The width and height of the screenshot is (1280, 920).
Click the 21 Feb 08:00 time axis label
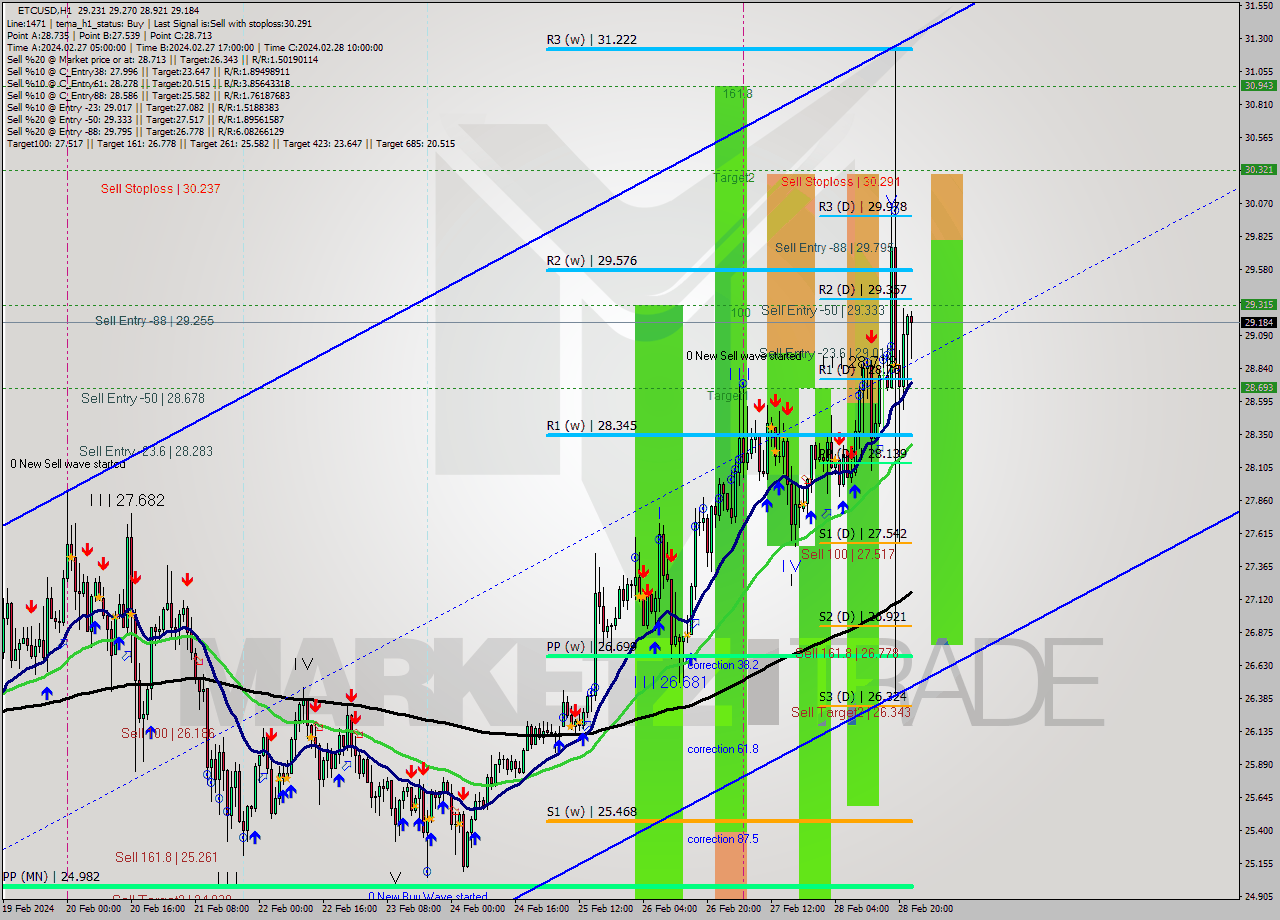coord(220,909)
